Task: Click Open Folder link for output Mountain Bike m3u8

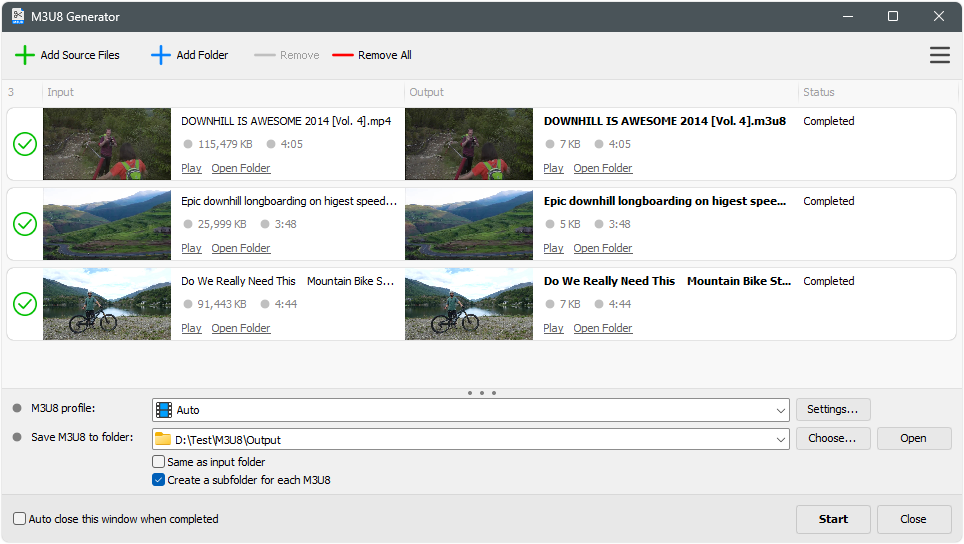Action: point(602,328)
